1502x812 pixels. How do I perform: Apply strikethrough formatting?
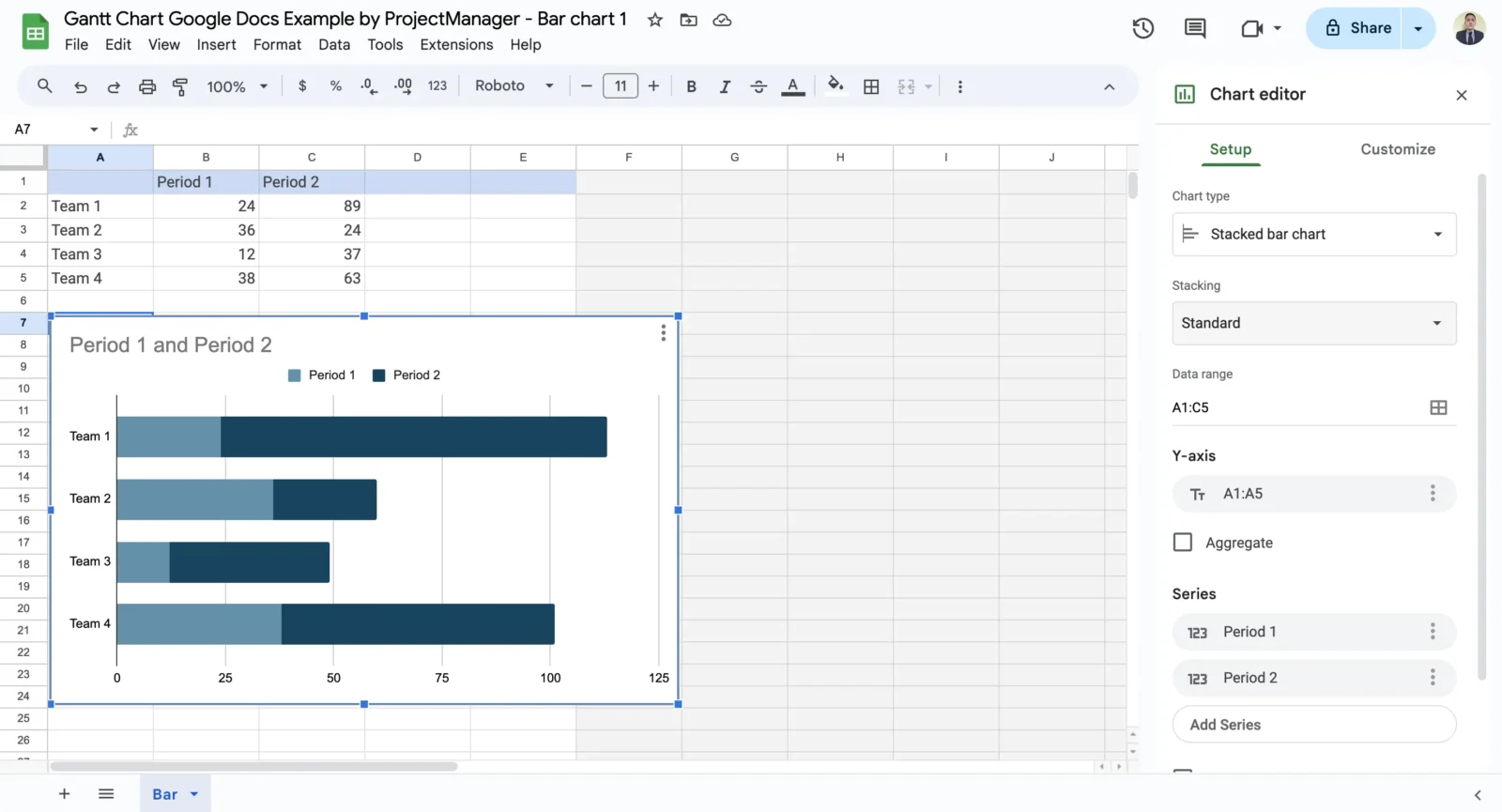tap(759, 86)
